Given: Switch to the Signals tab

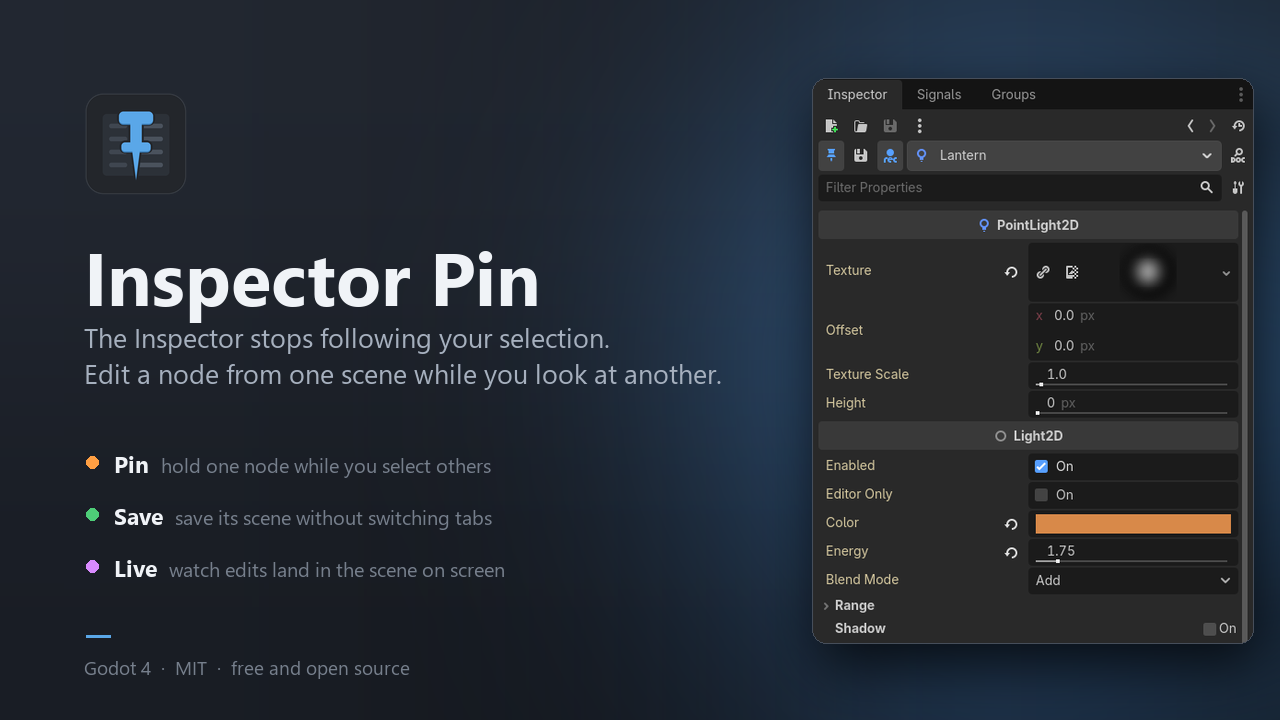Looking at the screenshot, I should point(939,95).
